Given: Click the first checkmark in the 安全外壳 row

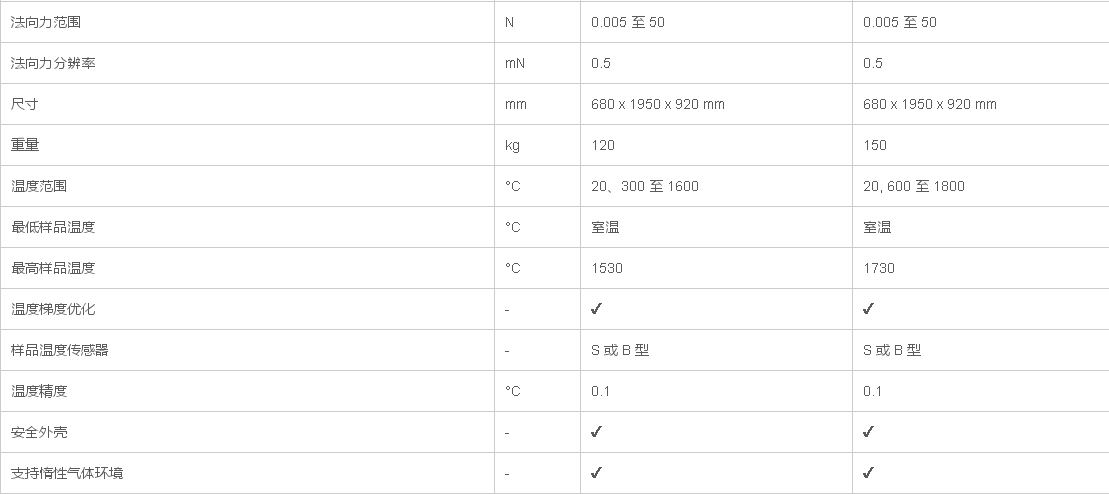Looking at the screenshot, I should (x=596, y=432).
